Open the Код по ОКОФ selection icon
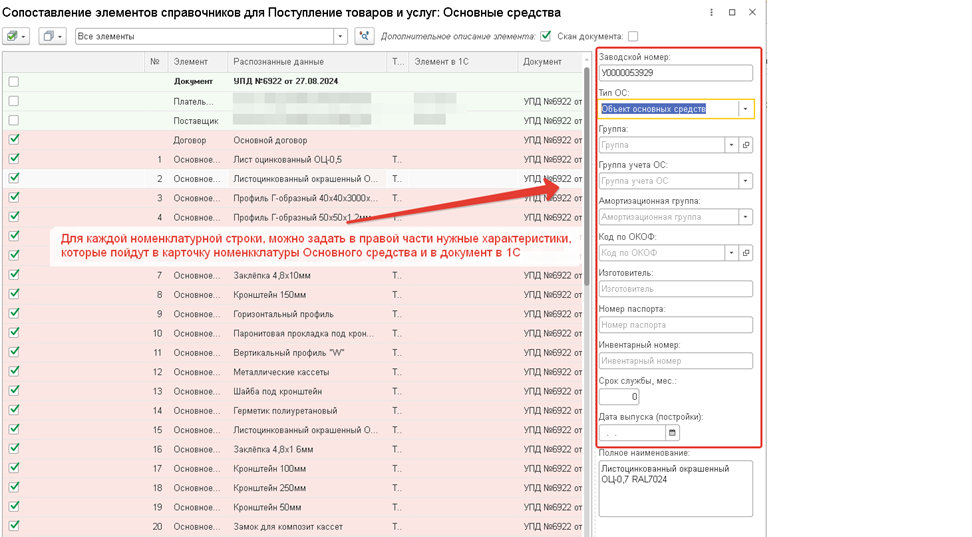This screenshot has height=537, width=972. 746,253
